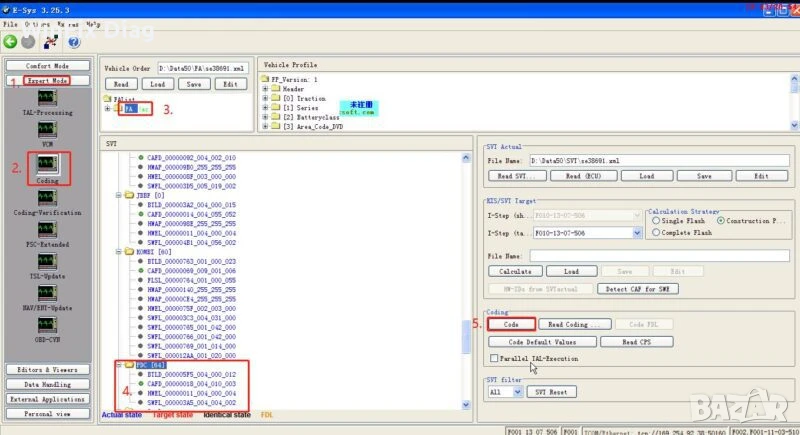Collapse the KOMBI [60] tree node

[x=118, y=252]
